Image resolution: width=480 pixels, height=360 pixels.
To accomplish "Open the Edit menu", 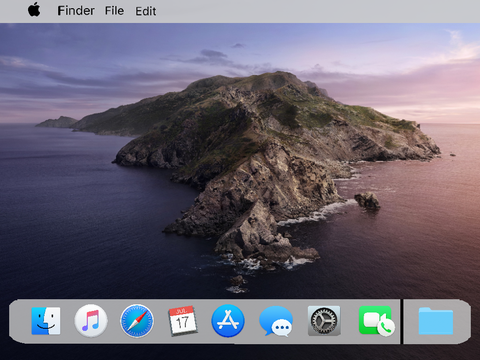I will pos(146,11).
